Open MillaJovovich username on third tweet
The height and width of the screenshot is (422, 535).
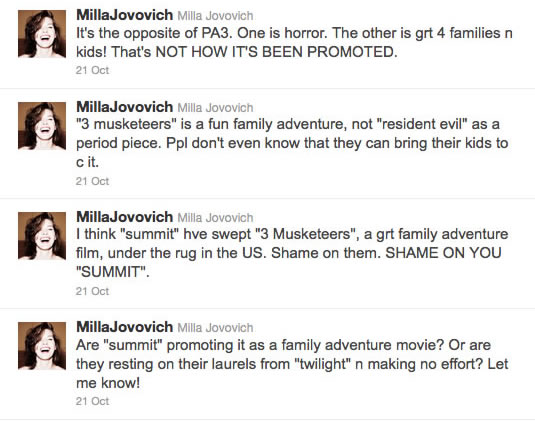[124, 217]
